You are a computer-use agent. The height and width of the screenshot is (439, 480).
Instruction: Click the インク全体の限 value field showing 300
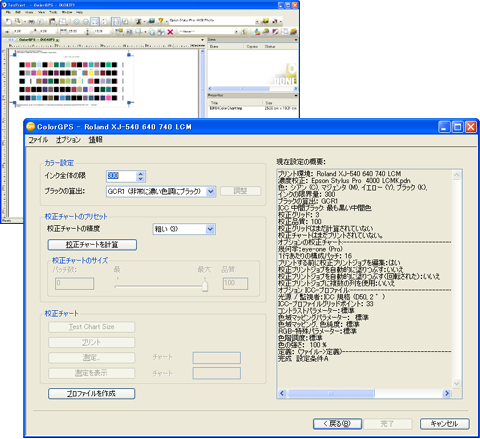click(x=121, y=176)
